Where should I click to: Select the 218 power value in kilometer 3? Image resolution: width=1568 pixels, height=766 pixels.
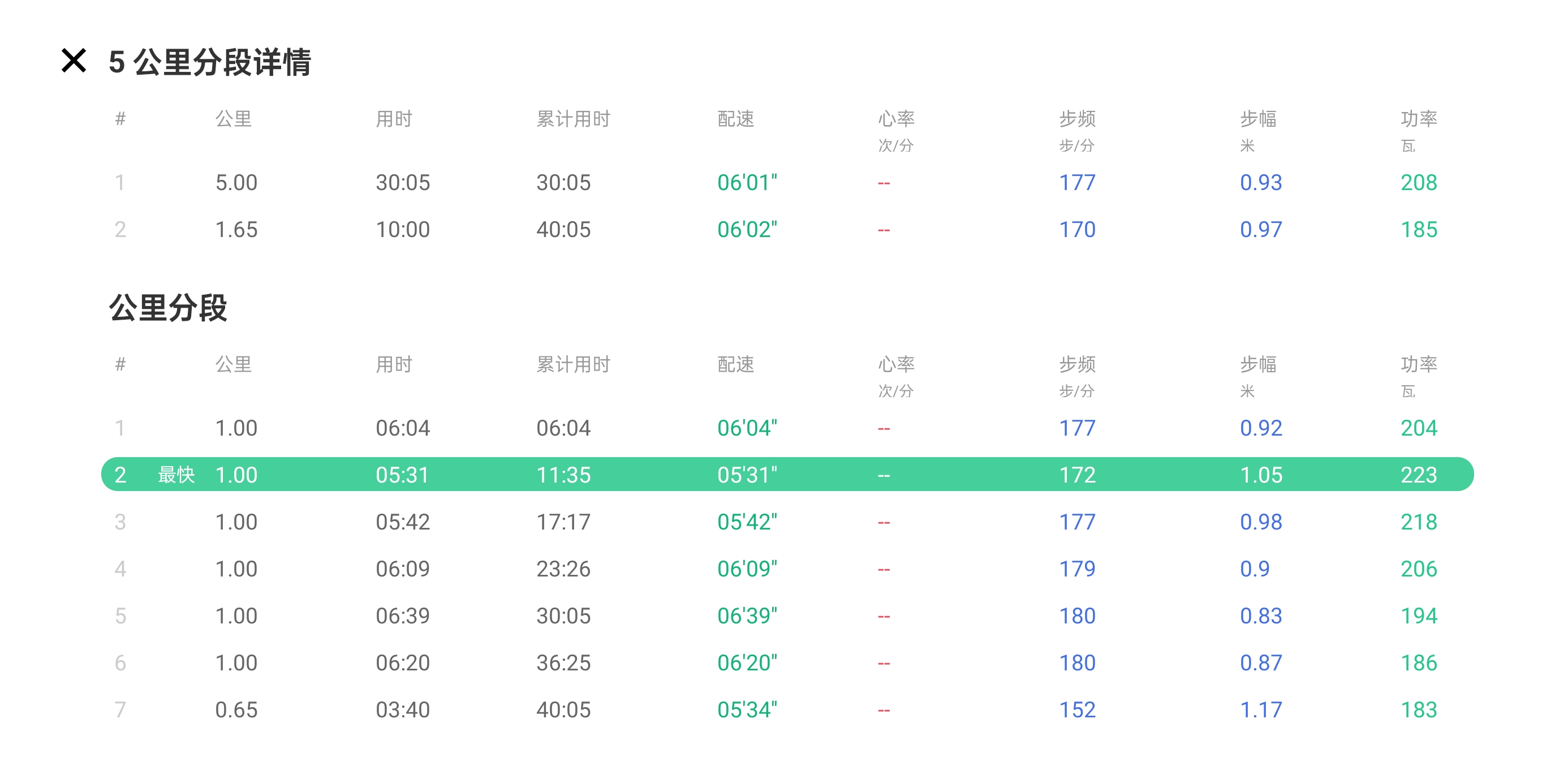(x=1418, y=522)
